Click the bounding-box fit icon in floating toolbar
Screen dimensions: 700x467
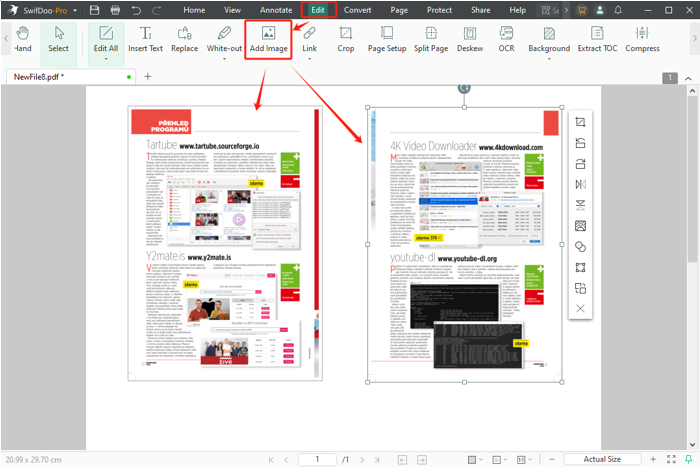pos(580,267)
